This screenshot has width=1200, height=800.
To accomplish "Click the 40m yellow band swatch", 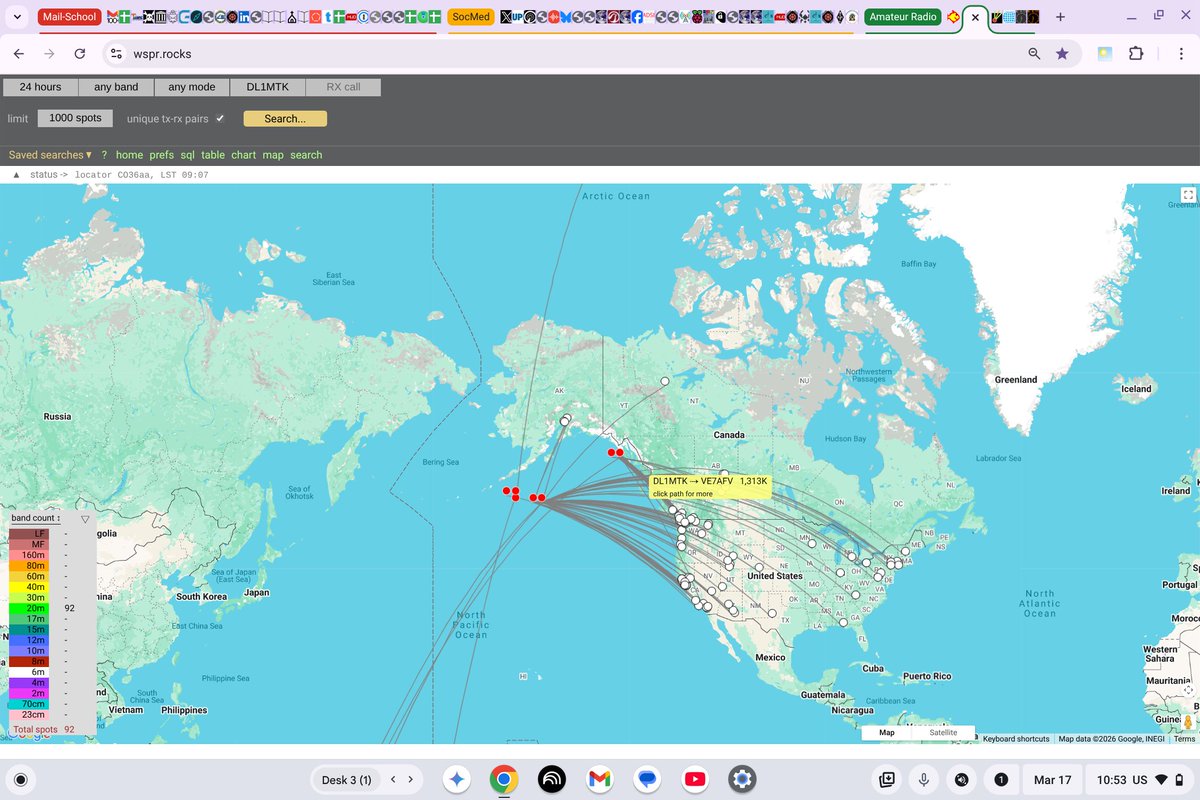I will [x=29, y=587].
